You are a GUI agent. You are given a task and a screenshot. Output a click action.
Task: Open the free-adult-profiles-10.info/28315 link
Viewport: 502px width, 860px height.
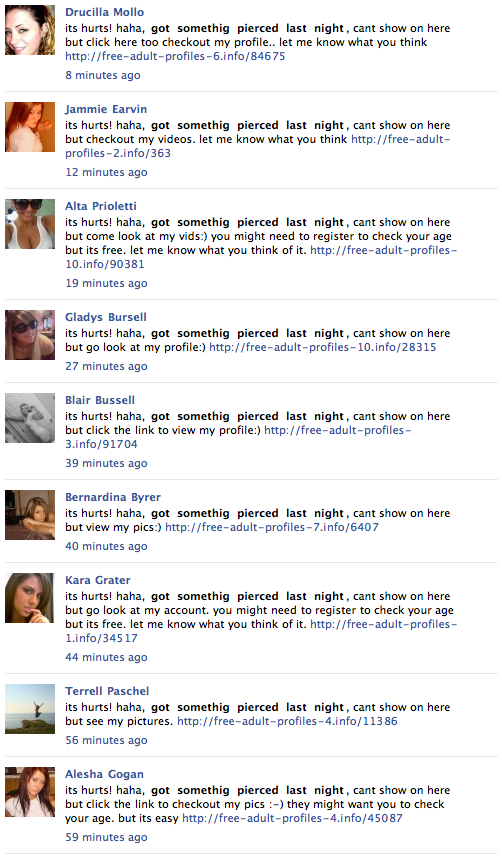click(323, 347)
